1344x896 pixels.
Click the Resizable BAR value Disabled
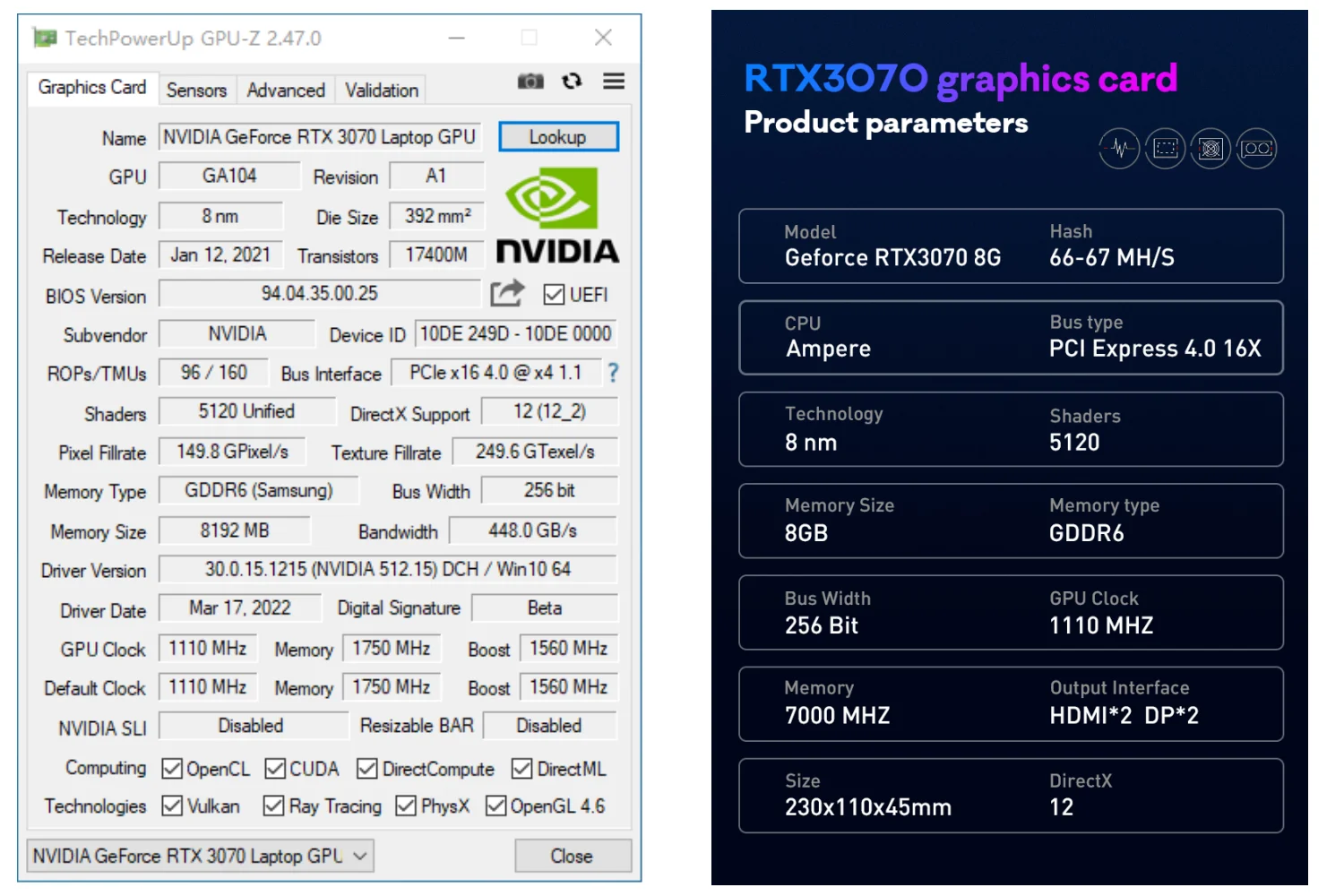pyautogui.click(x=549, y=726)
